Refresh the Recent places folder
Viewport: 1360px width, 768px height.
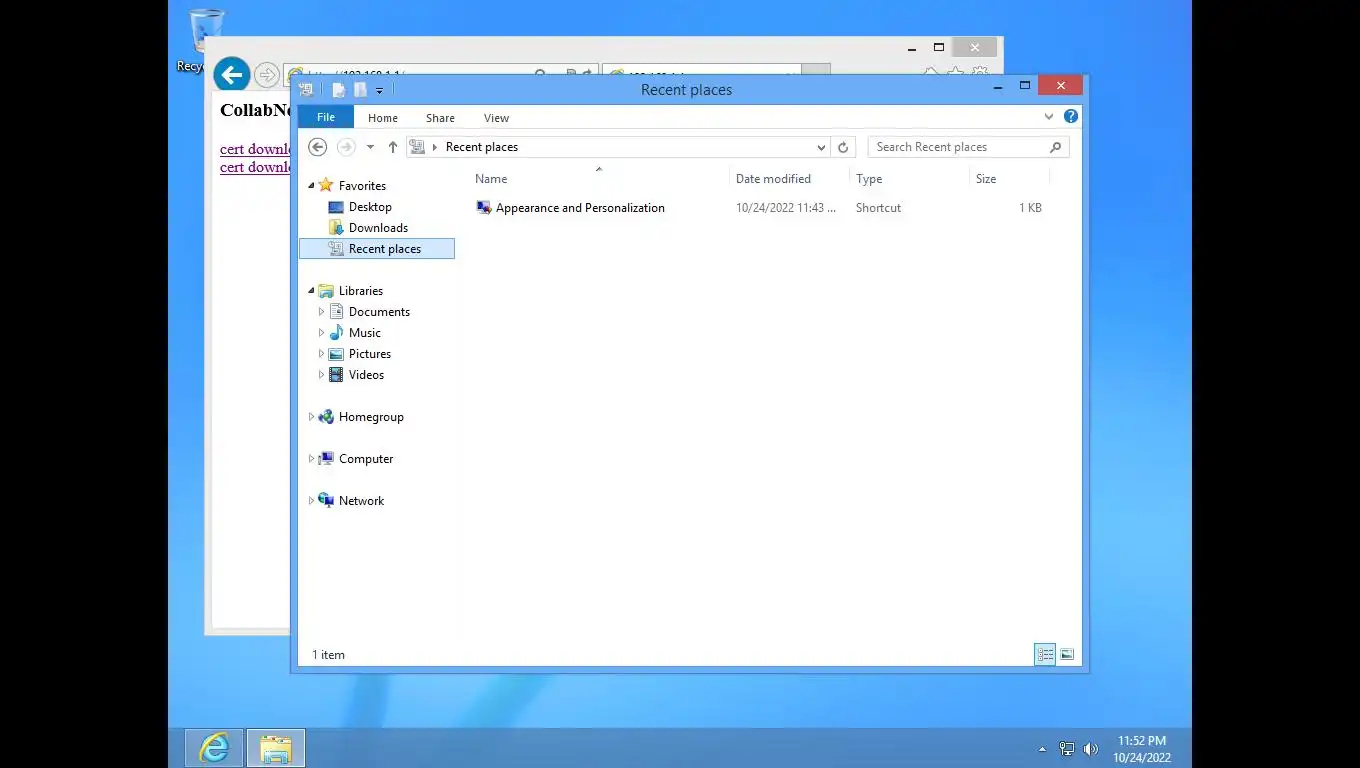(x=843, y=147)
